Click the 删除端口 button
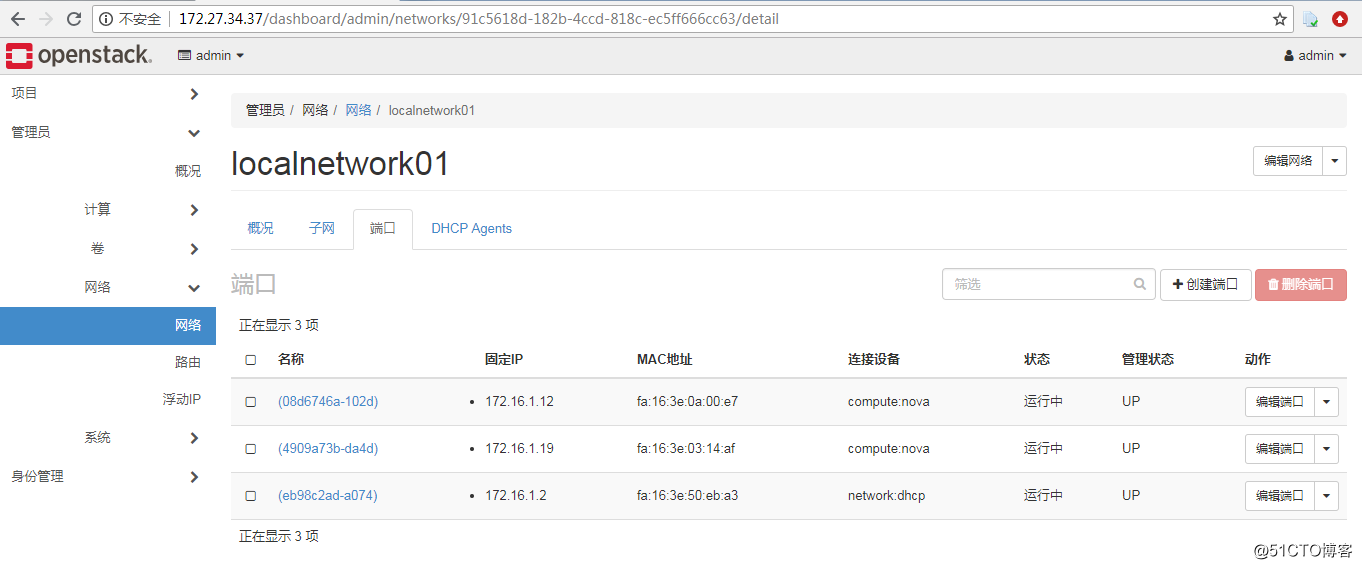 coord(1301,284)
